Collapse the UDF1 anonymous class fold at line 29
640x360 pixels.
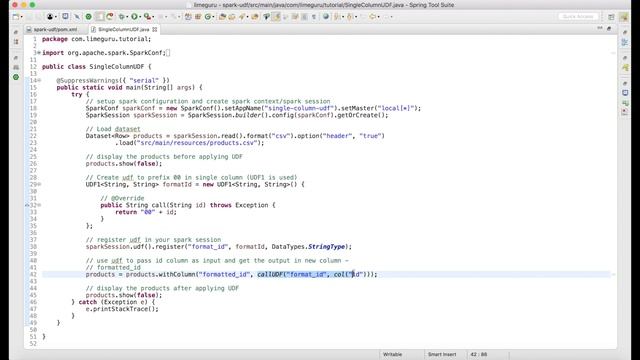(x=40, y=184)
